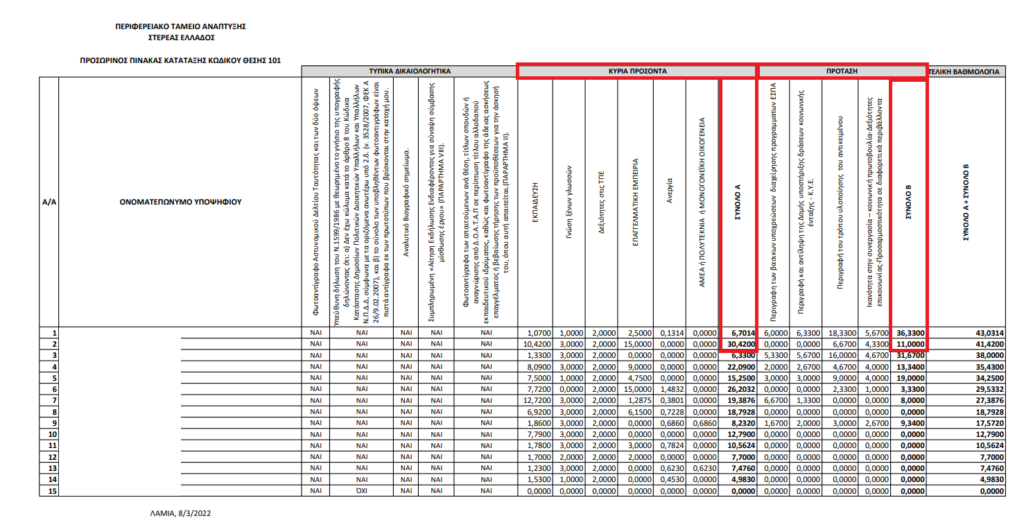Click the ΣΥΝΟΛΟ Α value 22,0900
1024x525 pixels.
(742, 368)
